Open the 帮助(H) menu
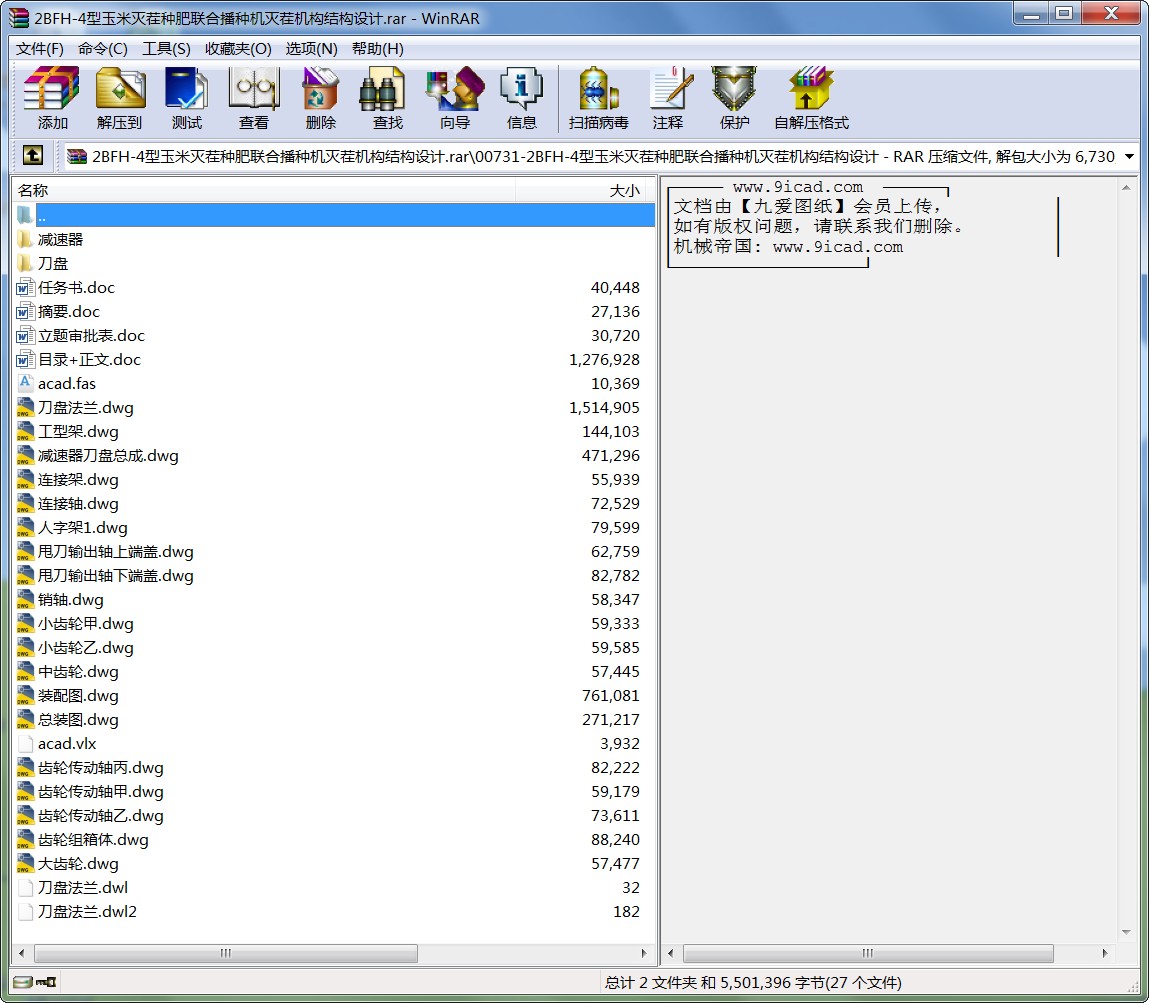Viewport: 1149px width, 1003px height. tap(377, 48)
